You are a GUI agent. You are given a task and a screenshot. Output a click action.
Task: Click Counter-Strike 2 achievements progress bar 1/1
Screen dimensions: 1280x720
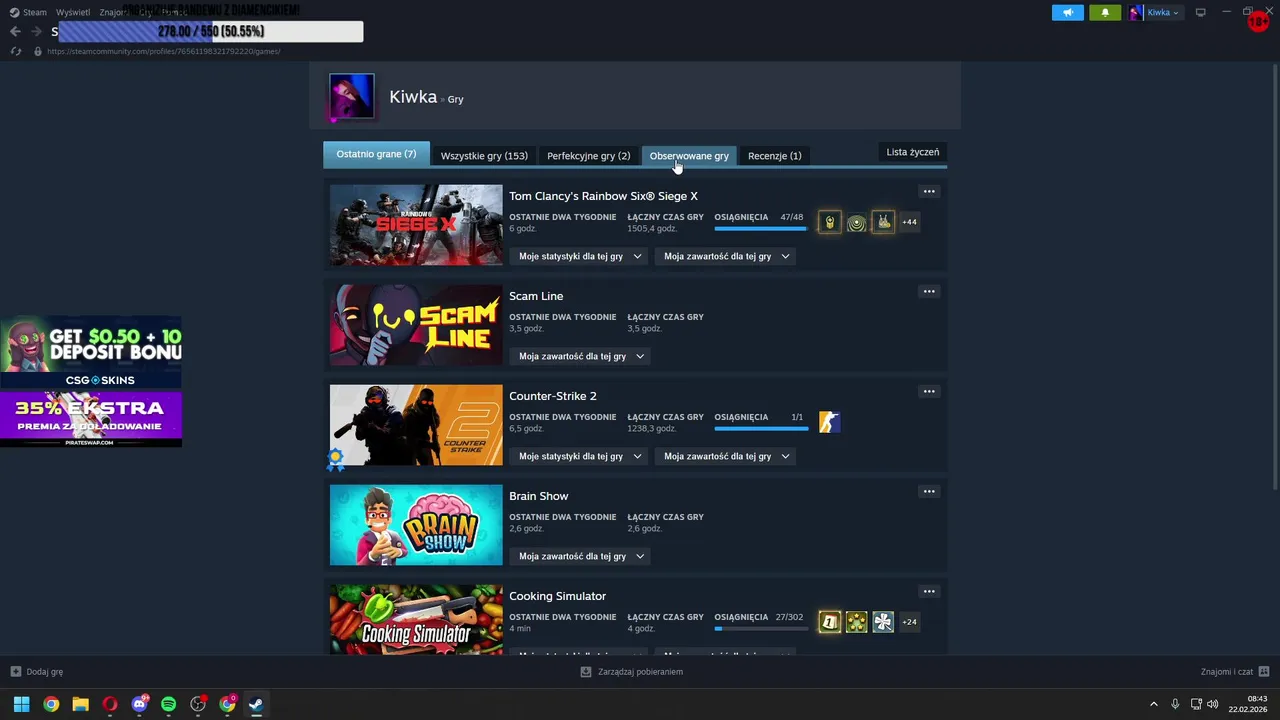[x=761, y=429]
